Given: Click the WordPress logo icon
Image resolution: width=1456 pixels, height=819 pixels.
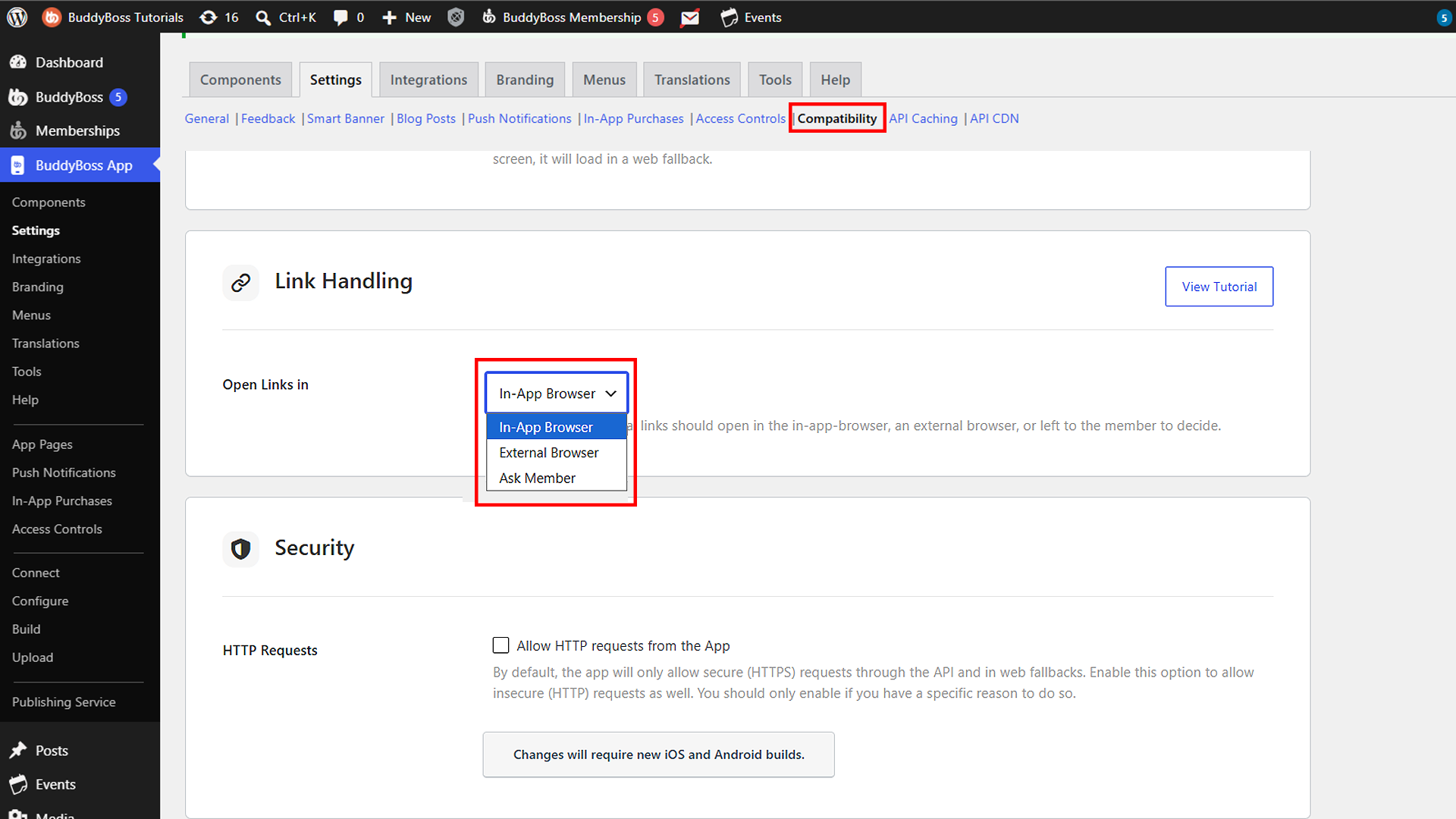Looking at the screenshot, I should [x=17, y=17].
